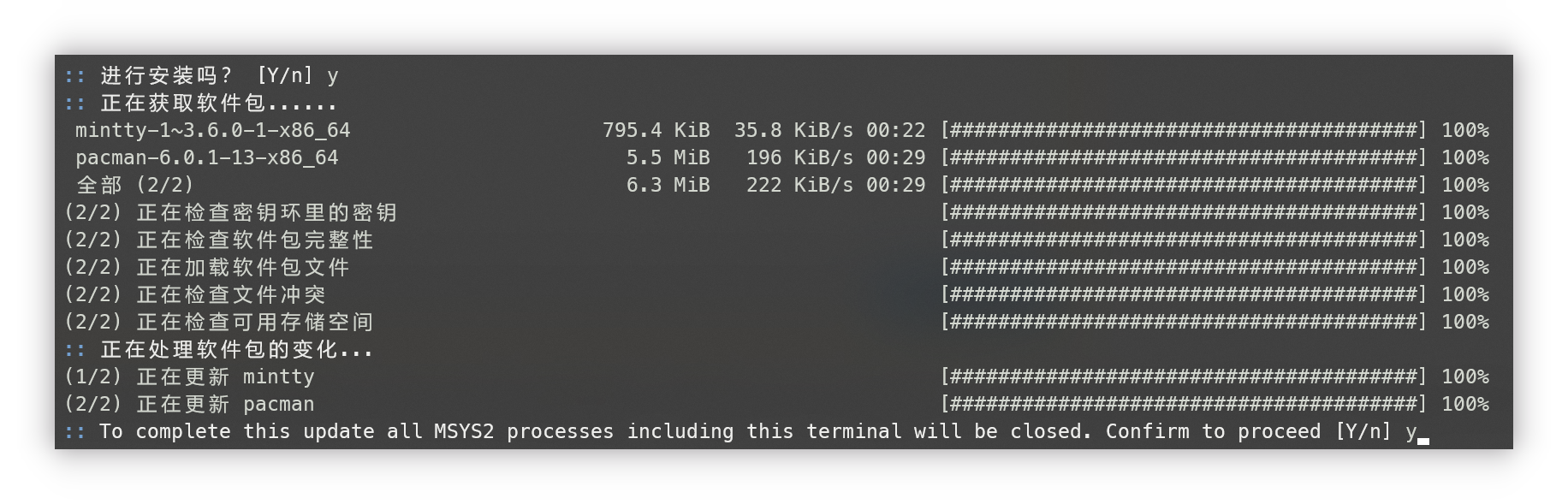The width and height of the screenshot is (1568, 504).
Task: Click the pacman-6.0.1-13-x86_64 package name
Action: [206, 157]
